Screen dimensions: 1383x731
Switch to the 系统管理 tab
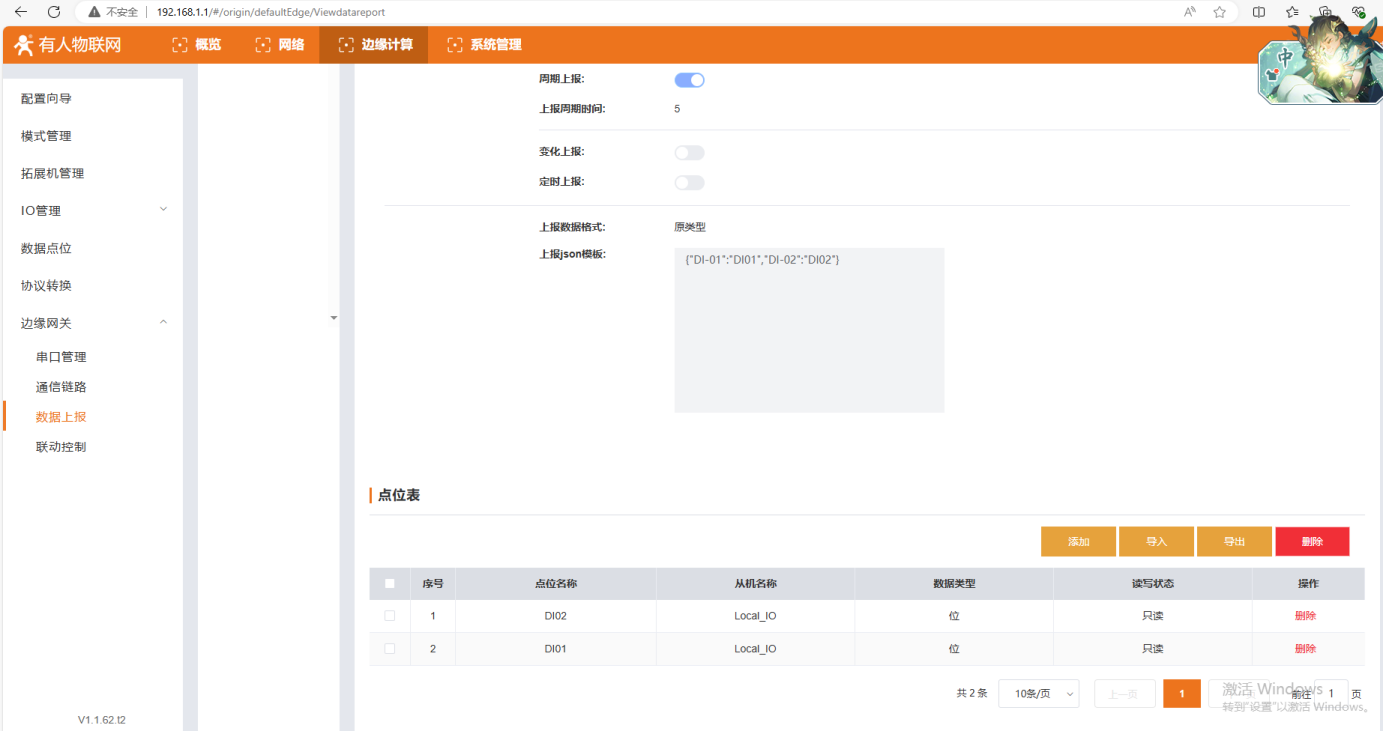pyautogui.click(x=484, y=45)
